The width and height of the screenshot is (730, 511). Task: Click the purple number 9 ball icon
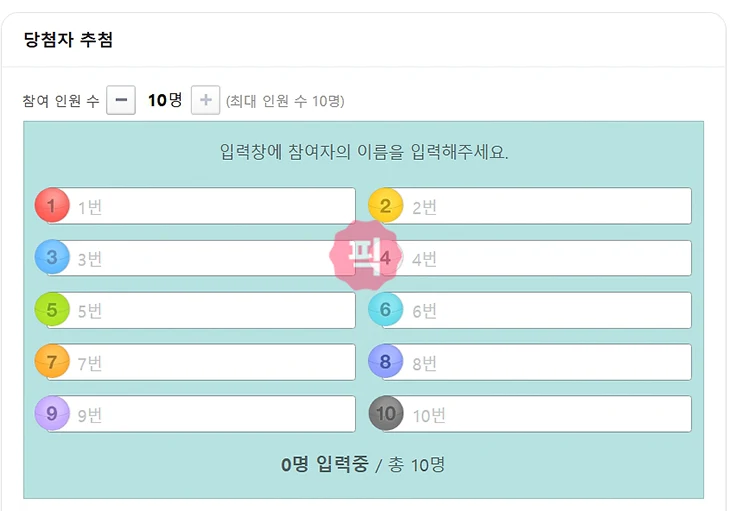pyautogui.click(x=52, y=413)
